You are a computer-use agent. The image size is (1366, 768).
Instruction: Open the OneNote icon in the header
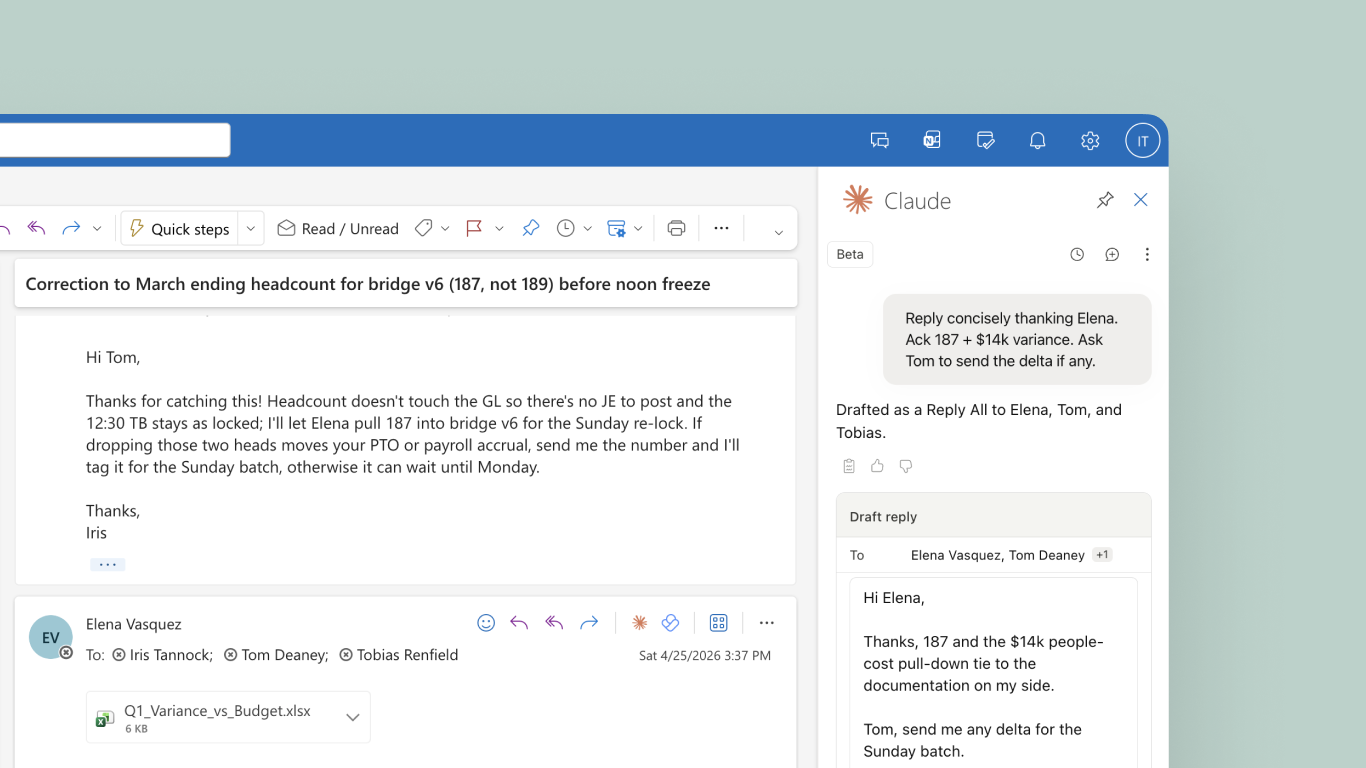pos(932,141)
